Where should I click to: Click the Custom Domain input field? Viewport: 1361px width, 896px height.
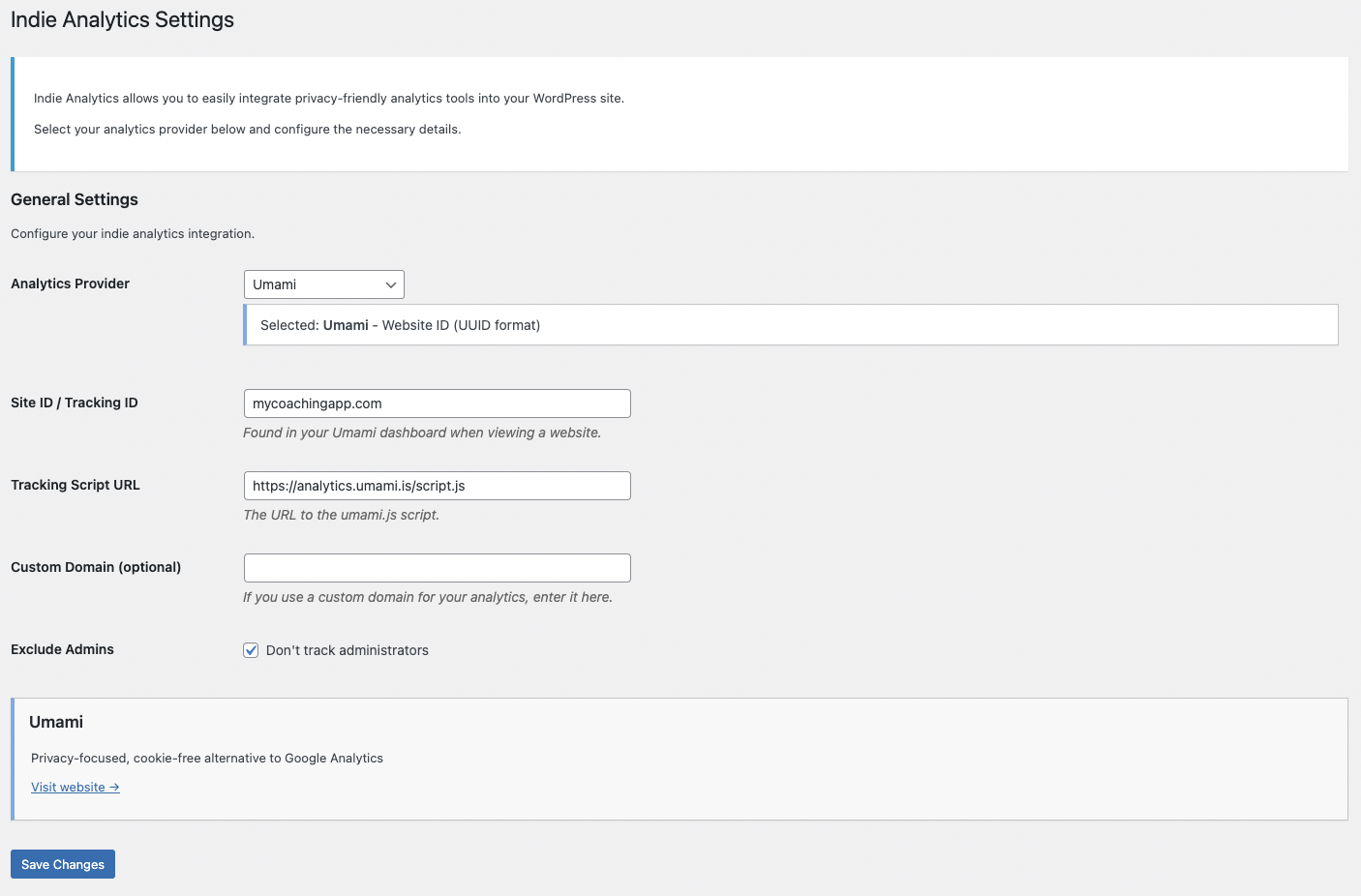coord(437,568)
